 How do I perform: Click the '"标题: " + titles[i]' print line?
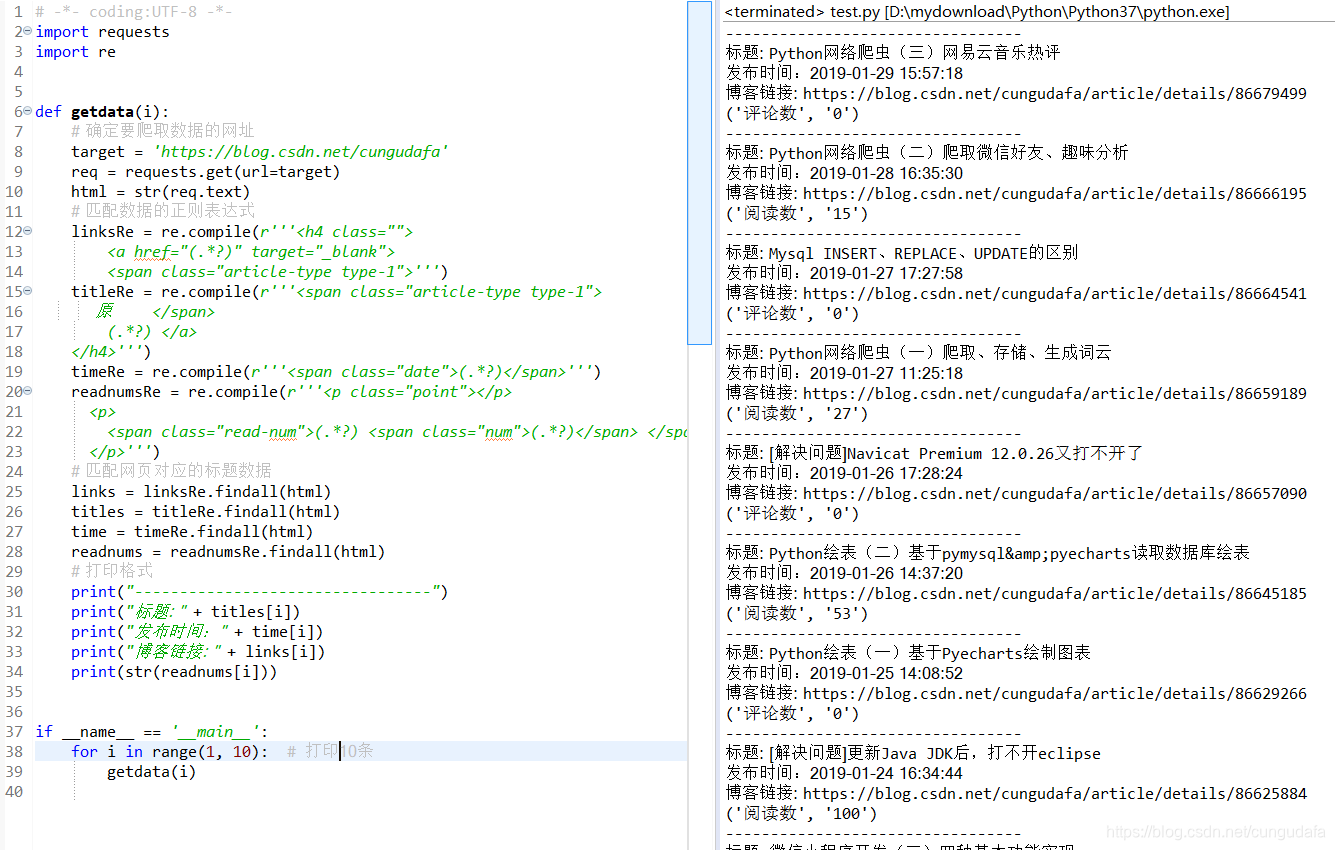[186, 612]
